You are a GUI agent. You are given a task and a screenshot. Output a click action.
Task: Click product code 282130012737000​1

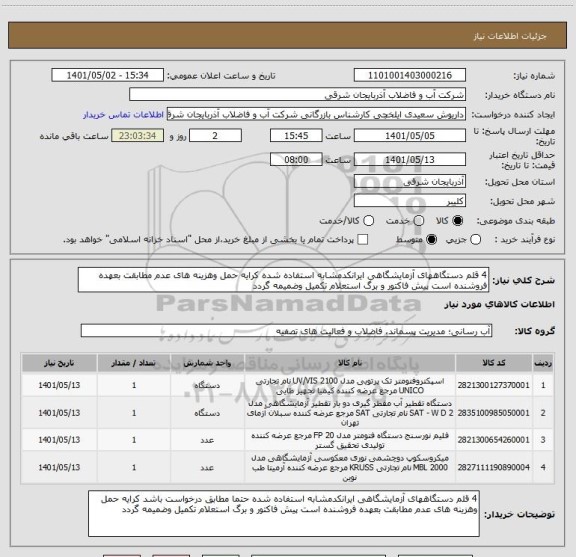coord(493,385)
